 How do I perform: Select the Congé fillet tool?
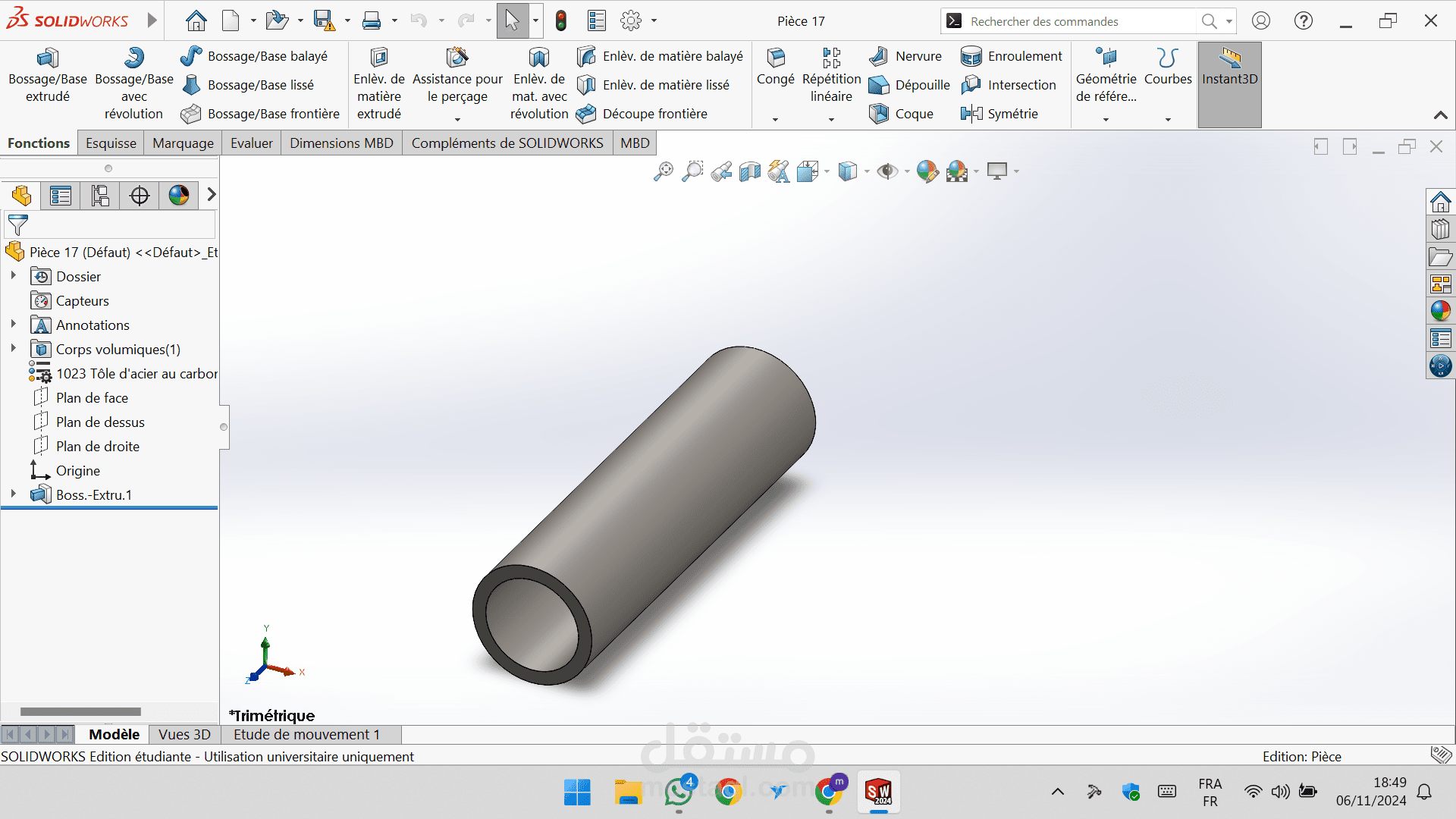point(775,67)
